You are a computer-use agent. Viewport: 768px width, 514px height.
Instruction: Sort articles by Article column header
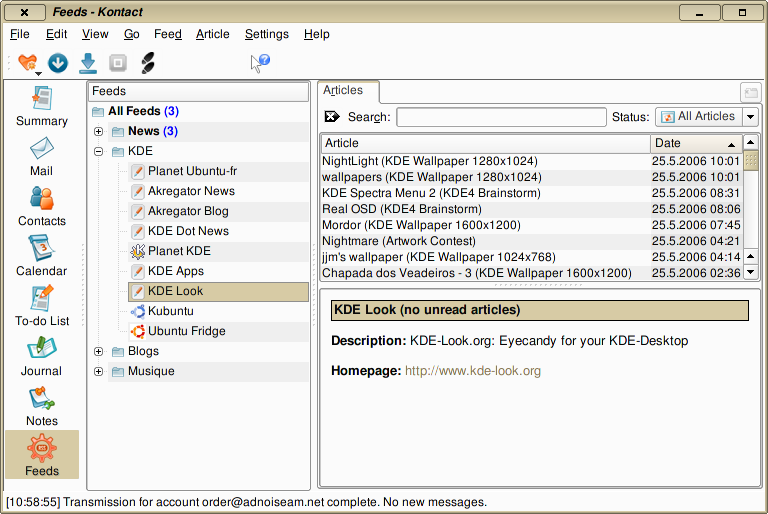point(485,143)
